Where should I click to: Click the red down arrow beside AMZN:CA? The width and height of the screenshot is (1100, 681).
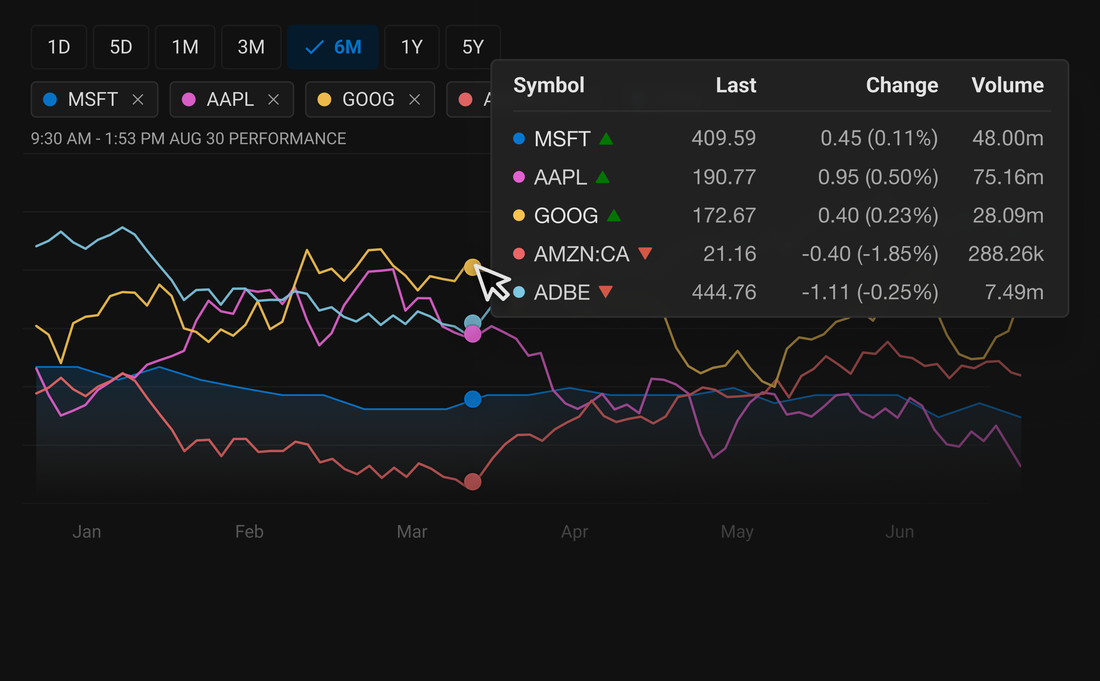point(645,253)
